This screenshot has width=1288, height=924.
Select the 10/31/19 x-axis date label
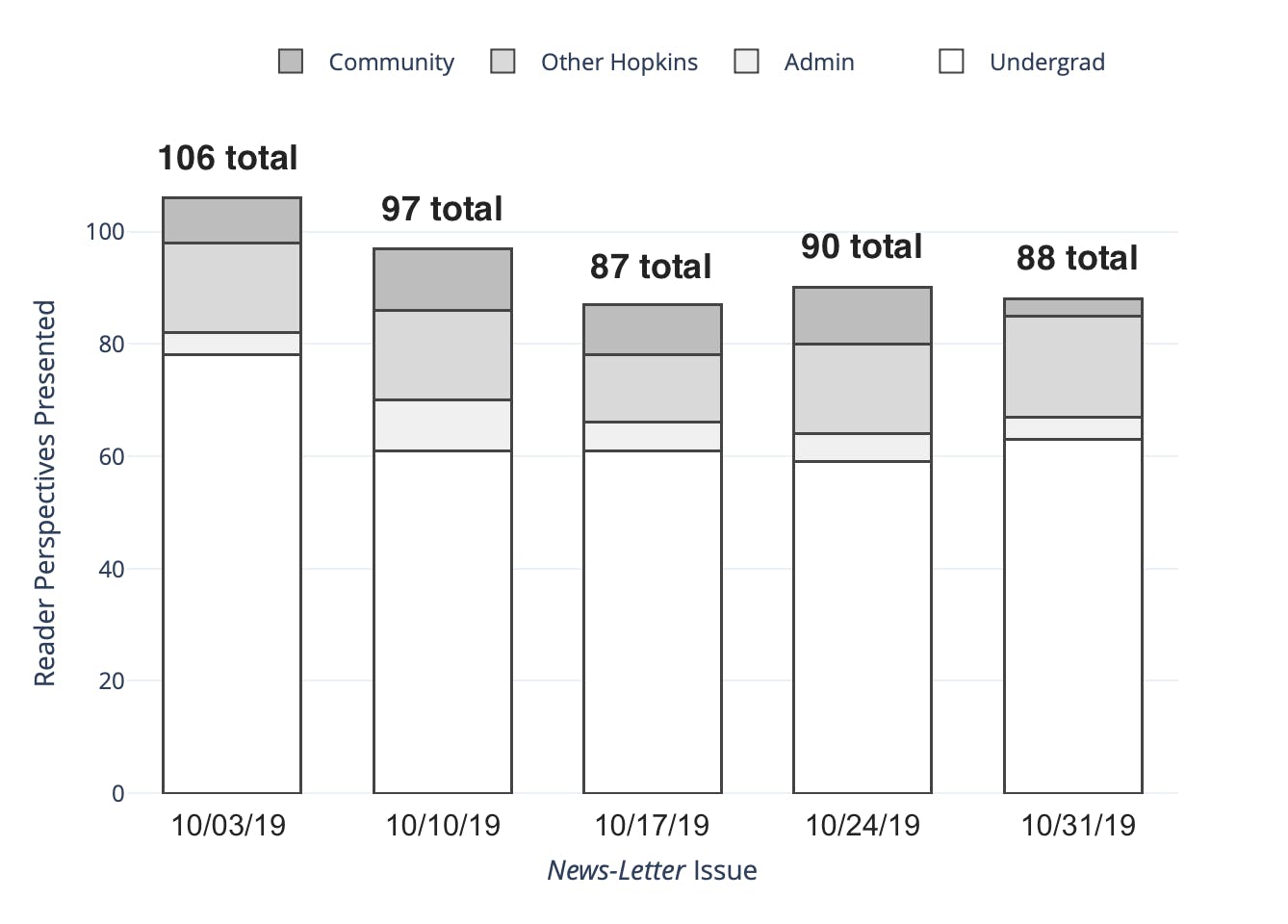point(1078,825)
